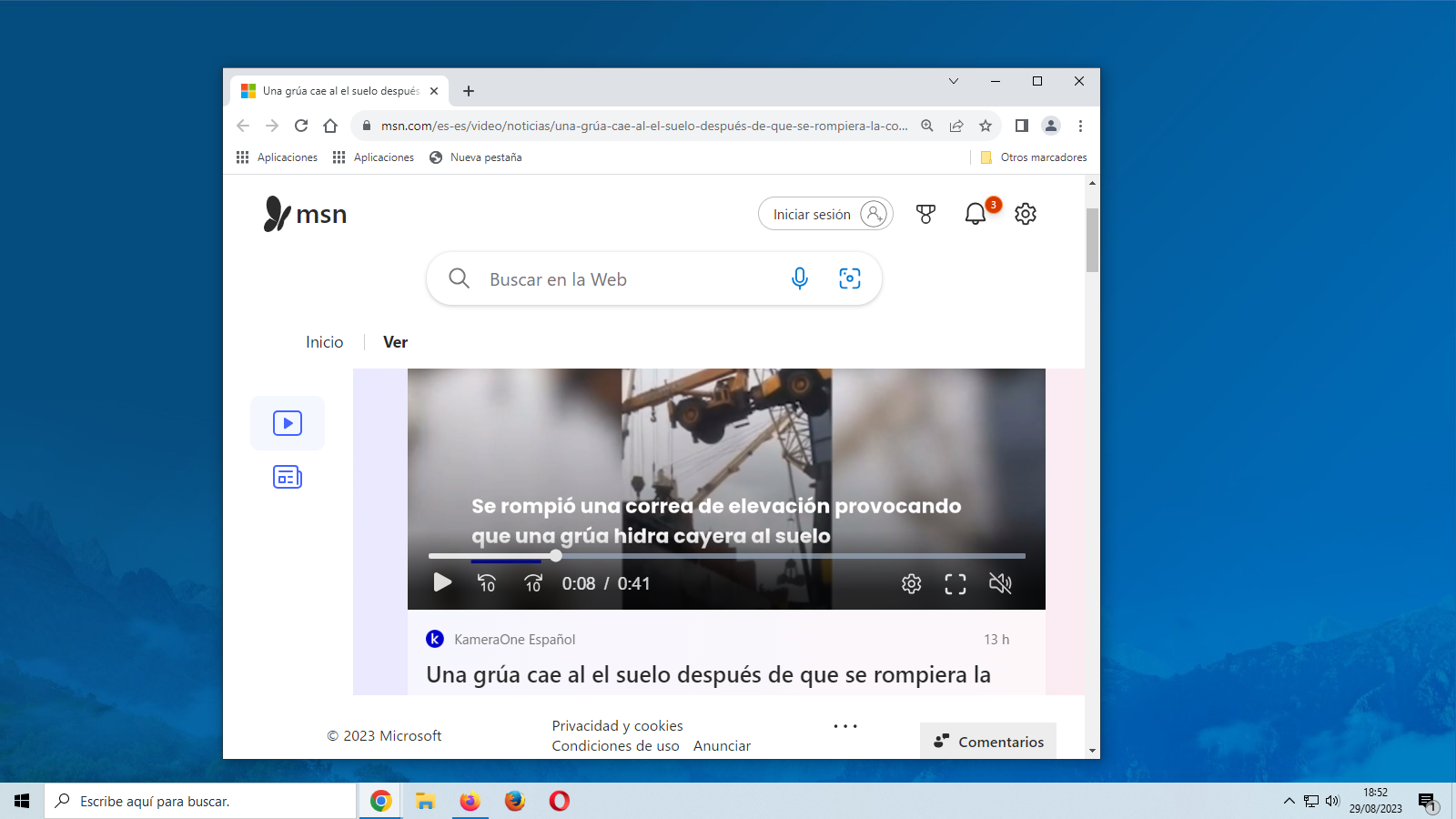Open Windows Start menu

(22, 801)
